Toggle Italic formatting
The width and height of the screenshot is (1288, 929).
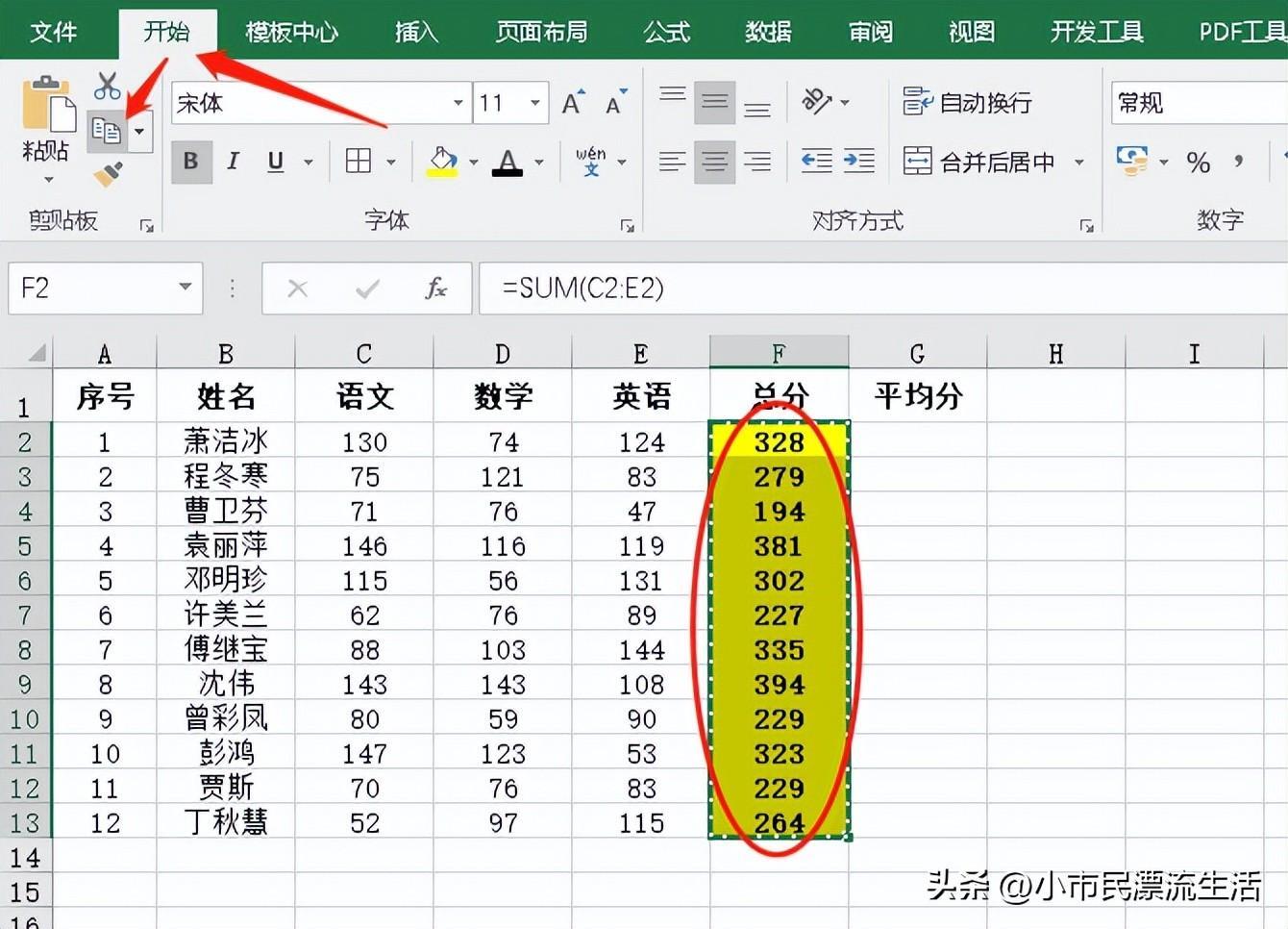pyautogui.click(x=233, y=161)
